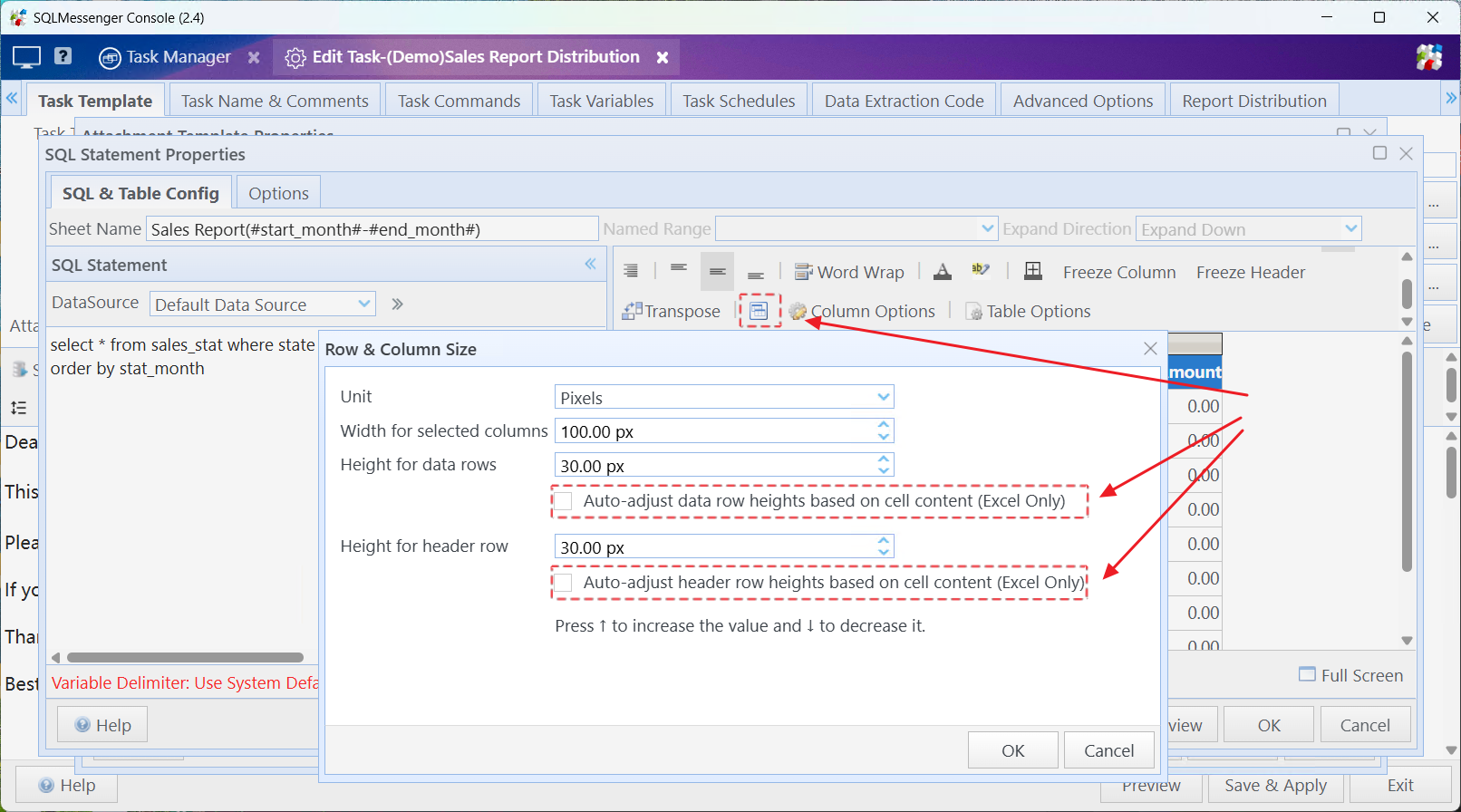The width and height of the screenshot is (1461, 812).
Task: Collapse the SQL Statement panel
Action: (590, 264)
